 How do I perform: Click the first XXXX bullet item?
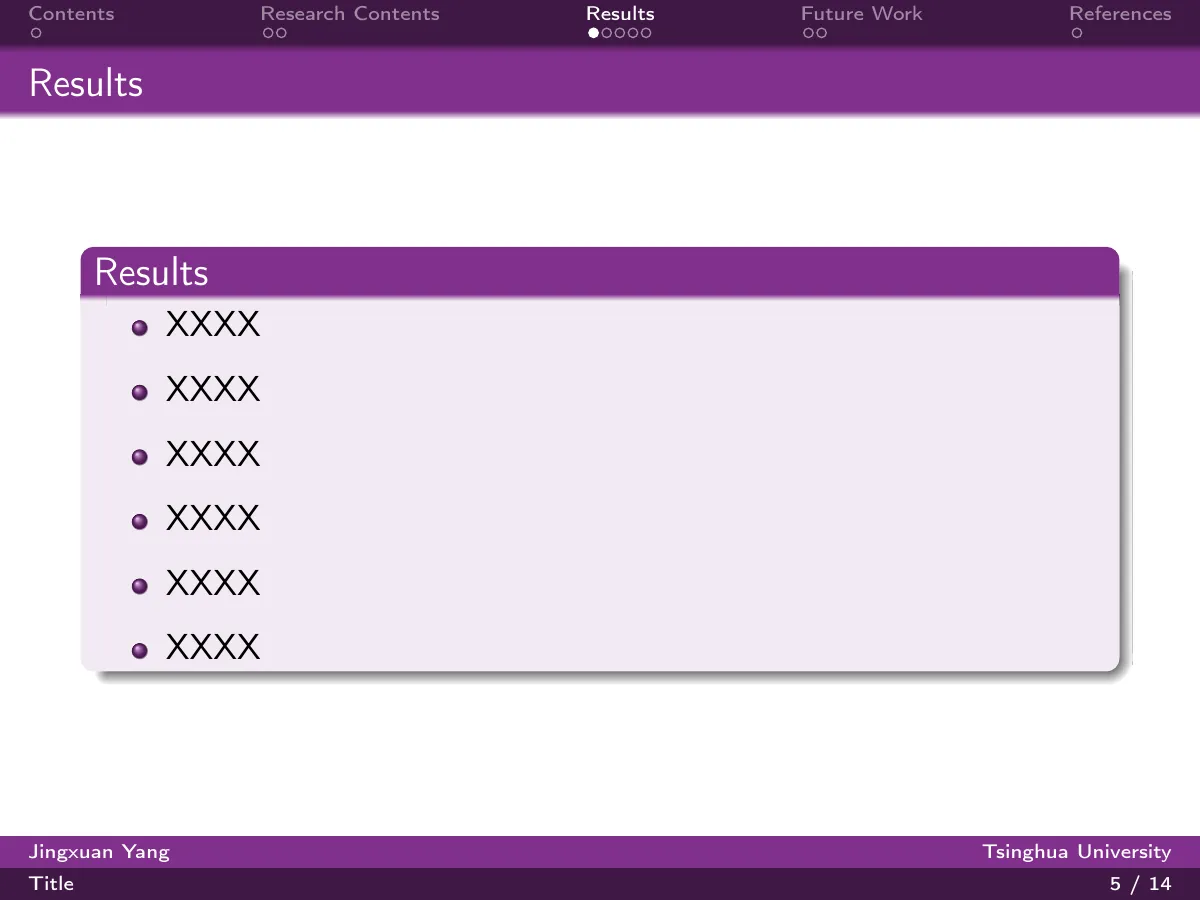pos(213,325)
